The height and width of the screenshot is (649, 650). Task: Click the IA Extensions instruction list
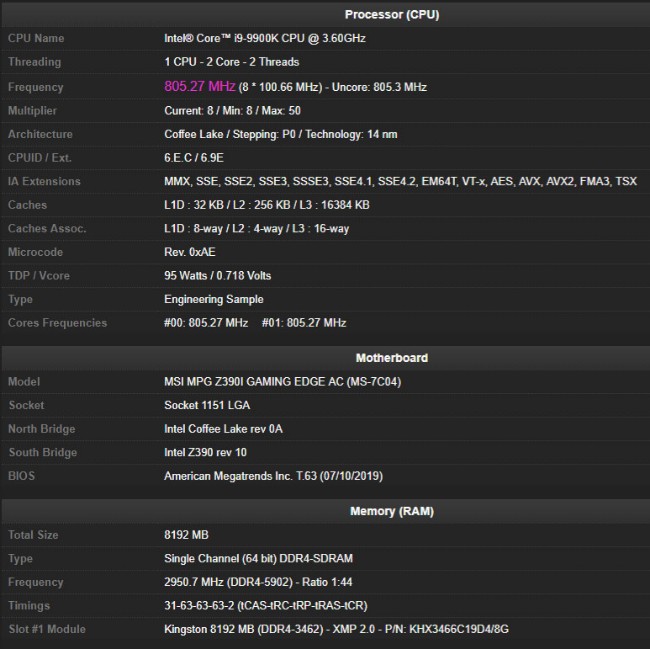pos(400,181)
